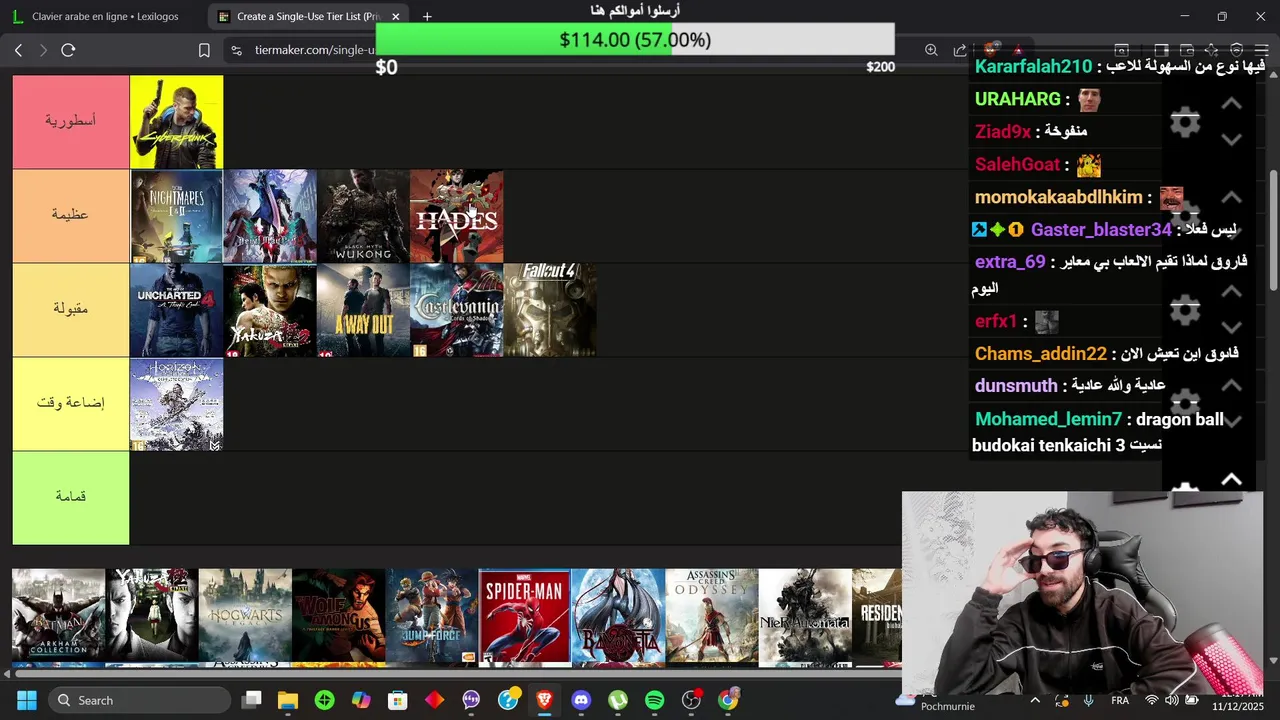Open settings gear for the أسطورية tier row
Image resolution: width=1280 pixels, height=720 pixels.
click(1185, 122)
